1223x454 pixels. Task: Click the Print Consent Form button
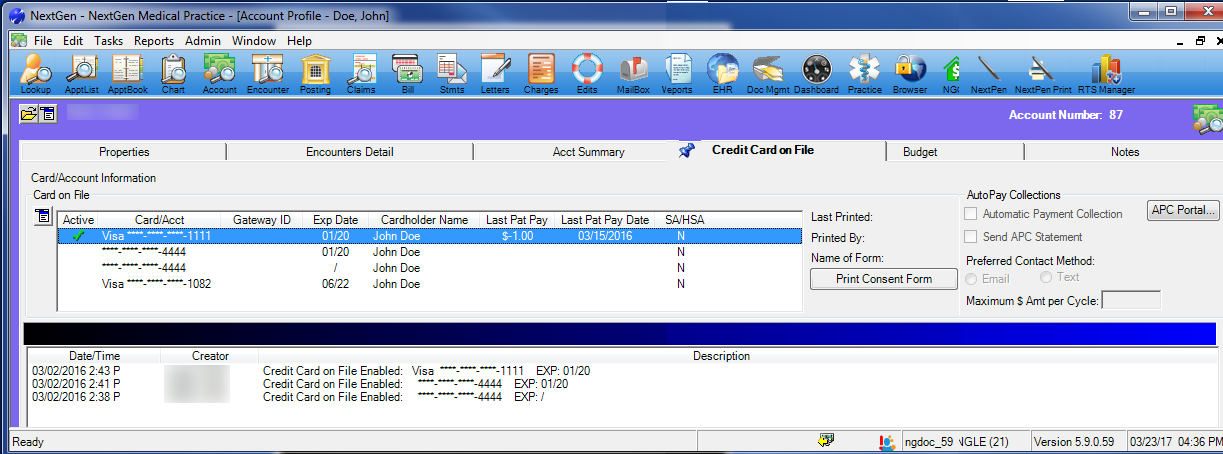pos(883,279)
